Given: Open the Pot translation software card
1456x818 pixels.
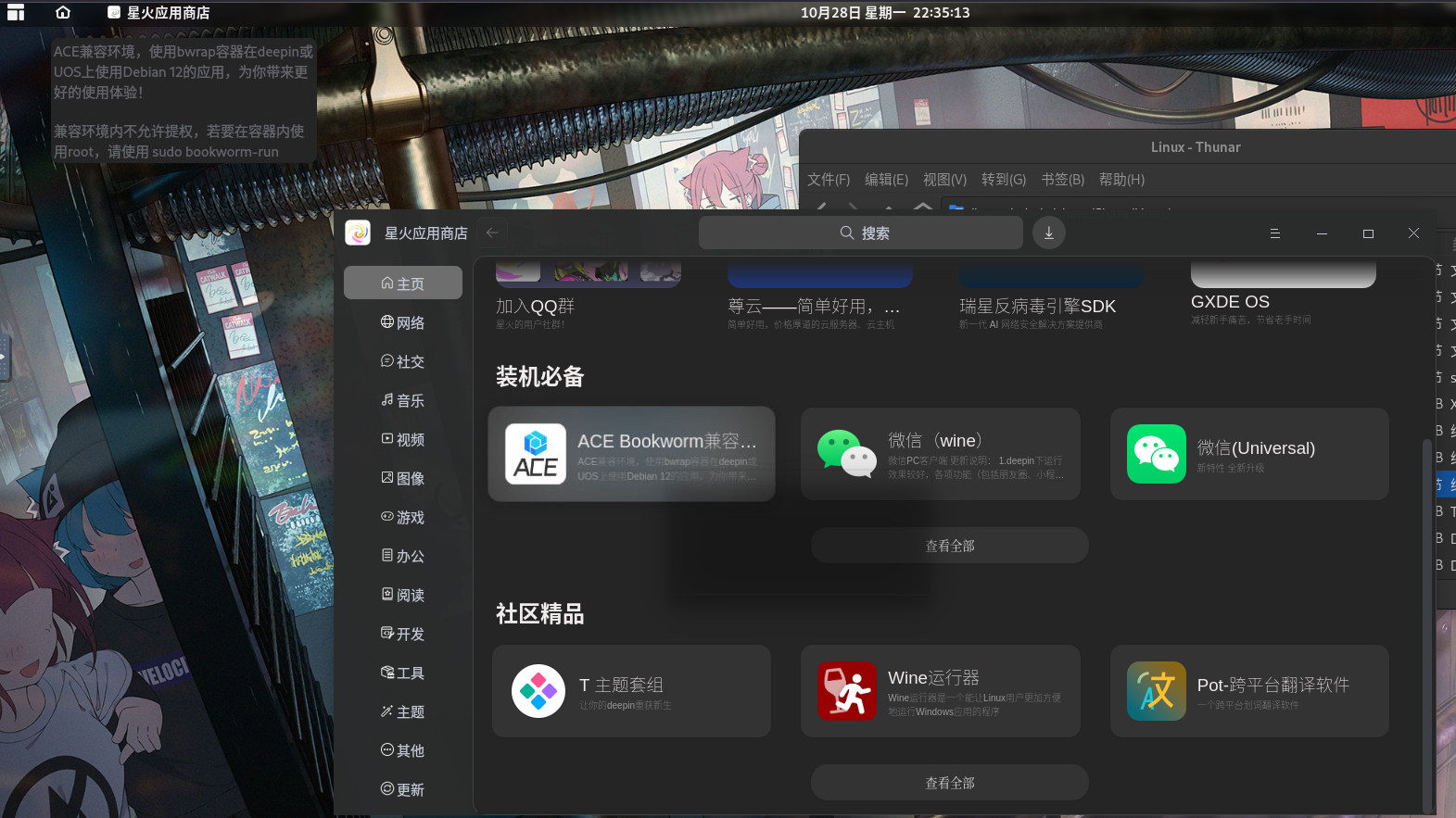Looking at the screenshot, I should [1249, 691].
